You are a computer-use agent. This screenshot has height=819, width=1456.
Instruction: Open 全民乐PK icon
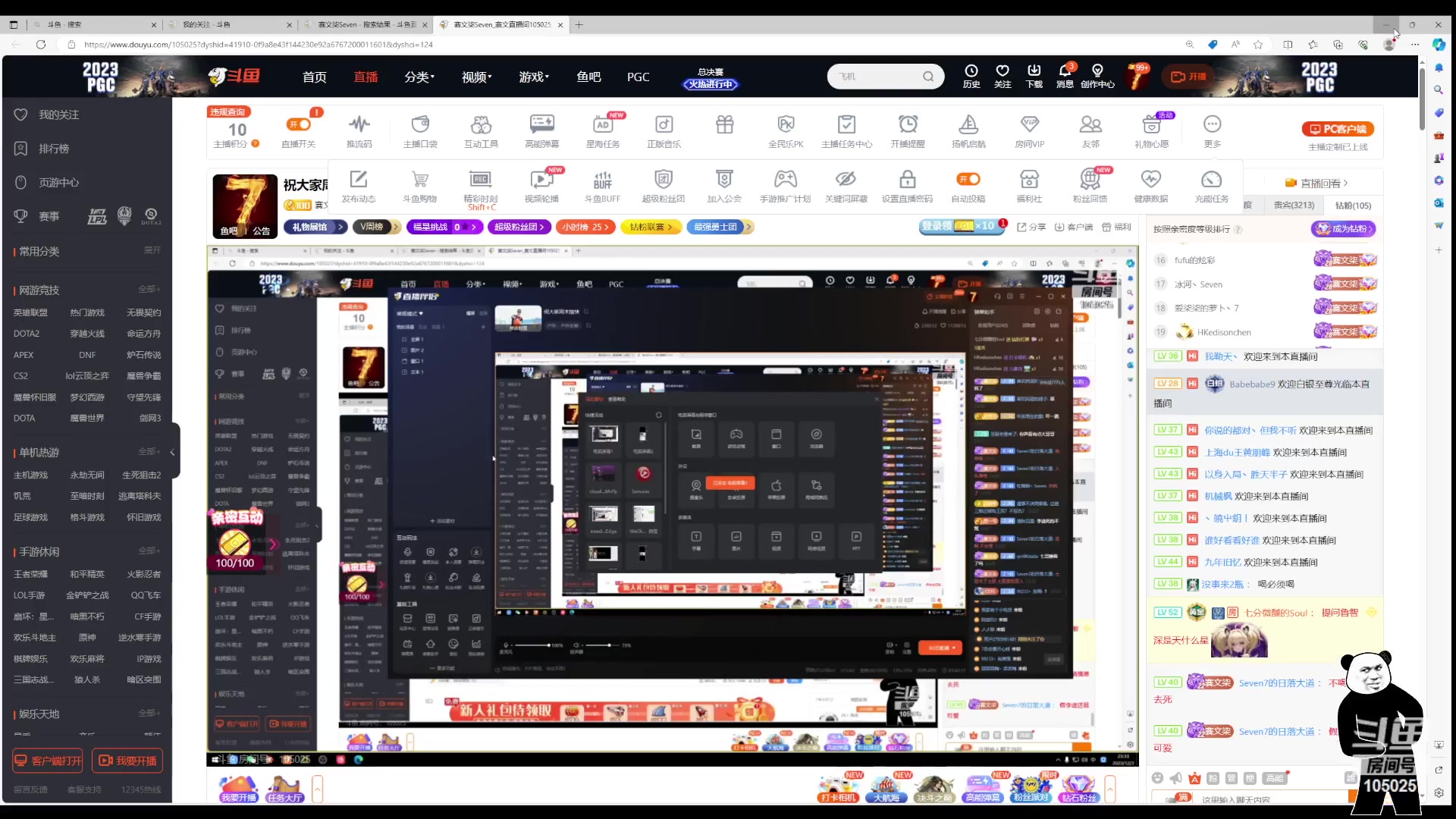[786, 130]
